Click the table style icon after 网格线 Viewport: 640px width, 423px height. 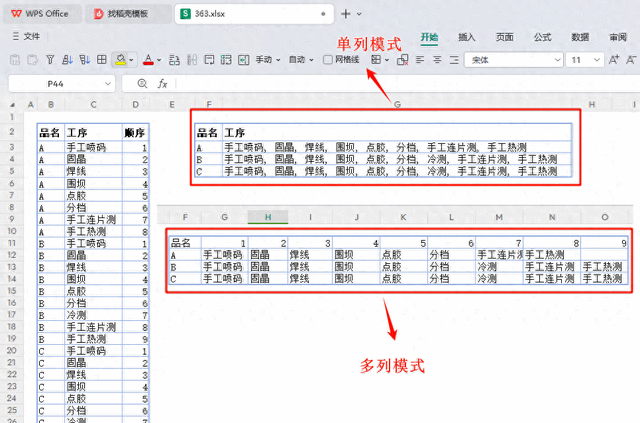pyautogui.click(x=376, y=60)
